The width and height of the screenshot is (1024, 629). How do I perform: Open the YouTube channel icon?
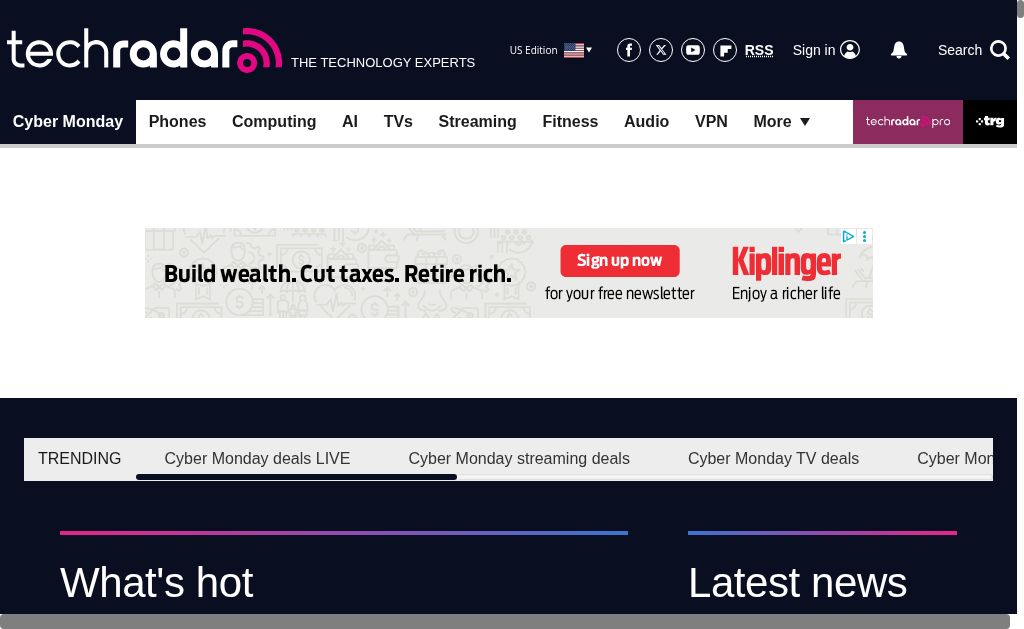click(x=693, y=50)
